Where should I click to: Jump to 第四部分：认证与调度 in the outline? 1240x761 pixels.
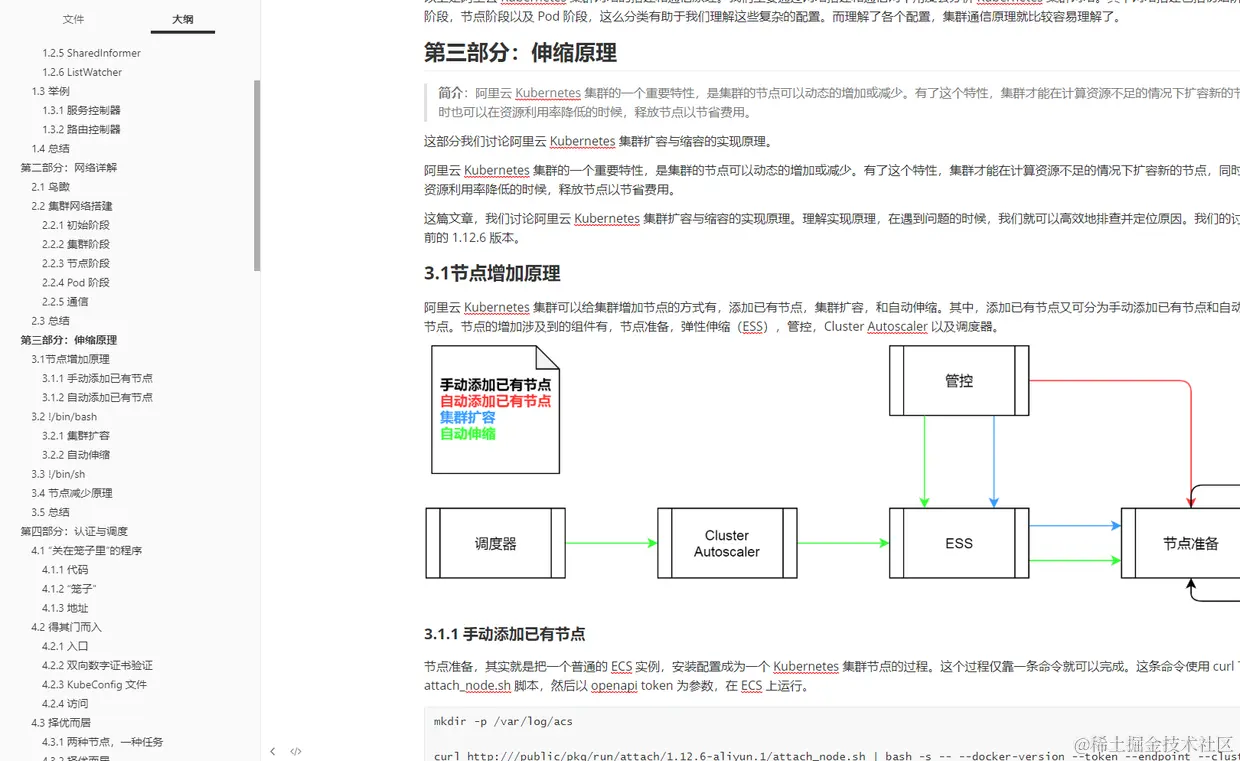(74, 531)
